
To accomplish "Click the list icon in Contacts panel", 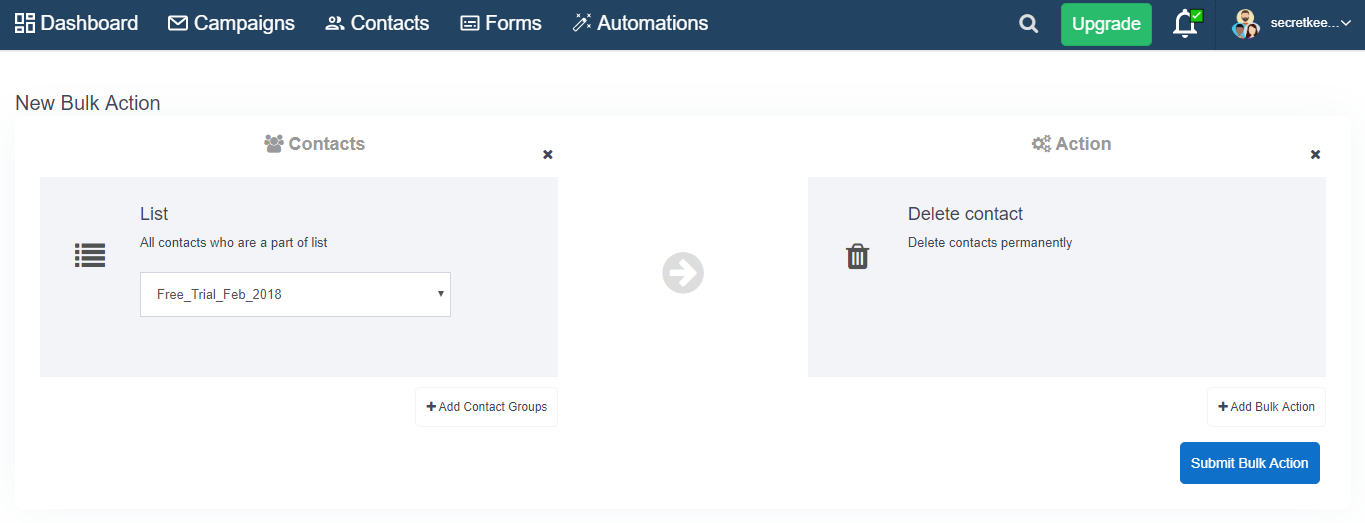I will tap(90, 256).
